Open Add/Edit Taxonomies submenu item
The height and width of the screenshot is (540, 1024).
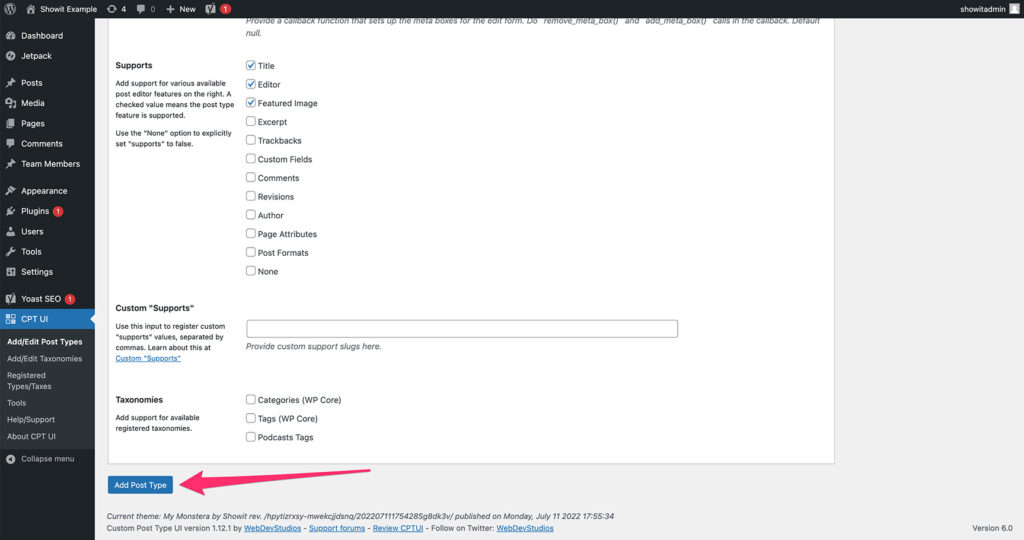click(x=44, y=358)
